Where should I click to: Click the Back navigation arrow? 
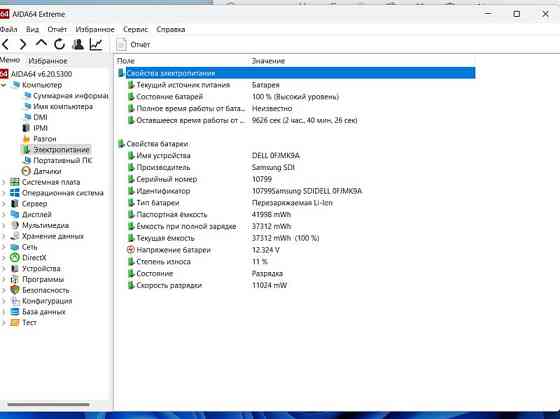[5, 44]
